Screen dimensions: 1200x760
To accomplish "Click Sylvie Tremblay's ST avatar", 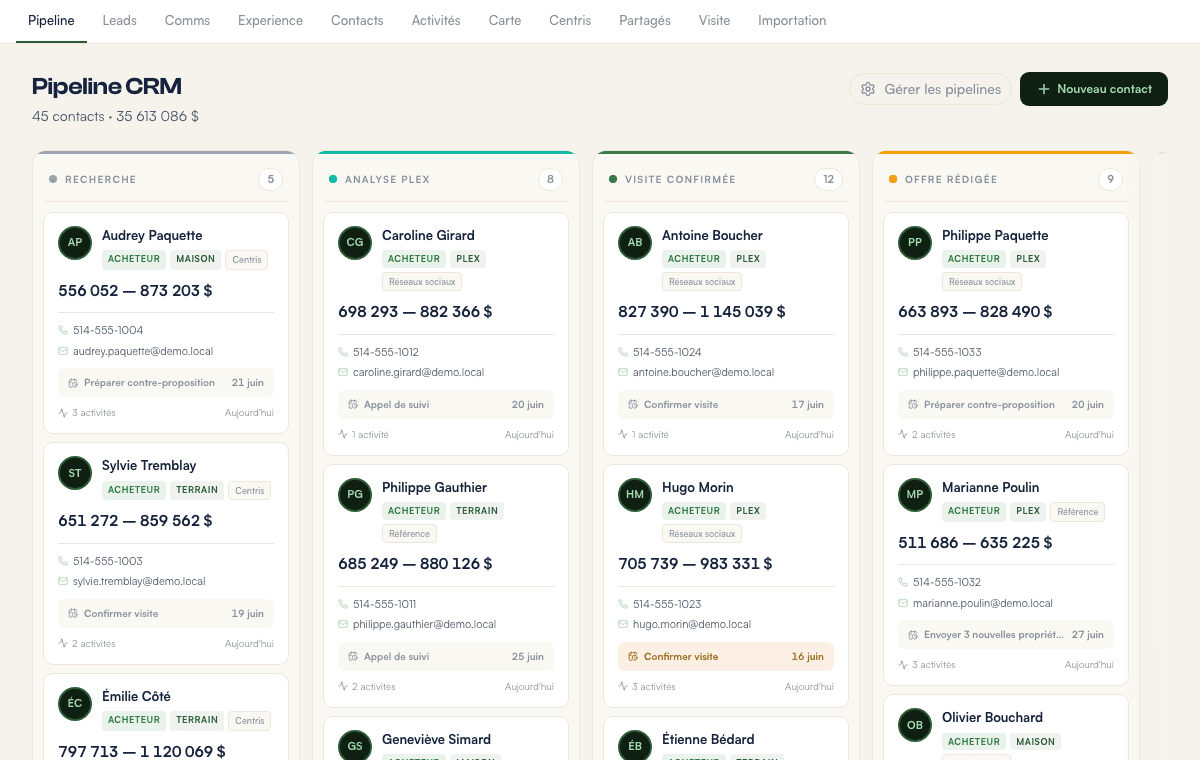I will coord(75,473).
